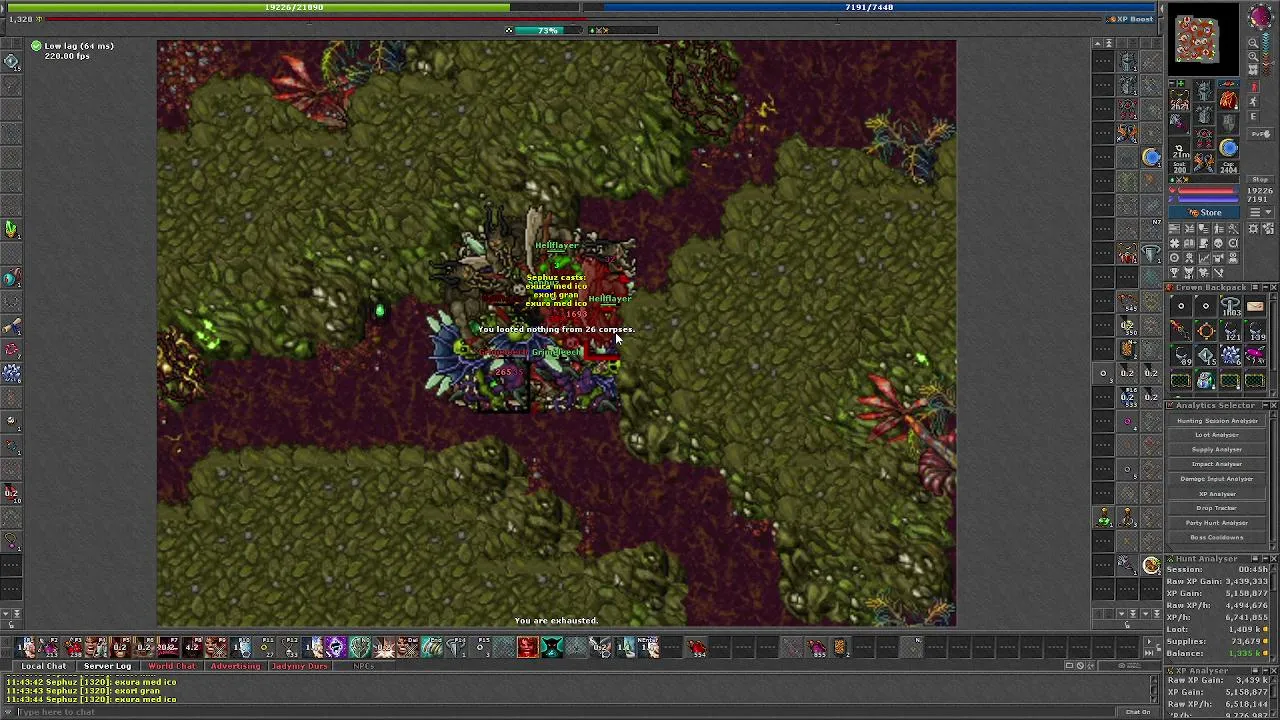The image size is (1280, 720).
Task: Select the blue orb in equipment panel
Action: [x=1228, y=148]
